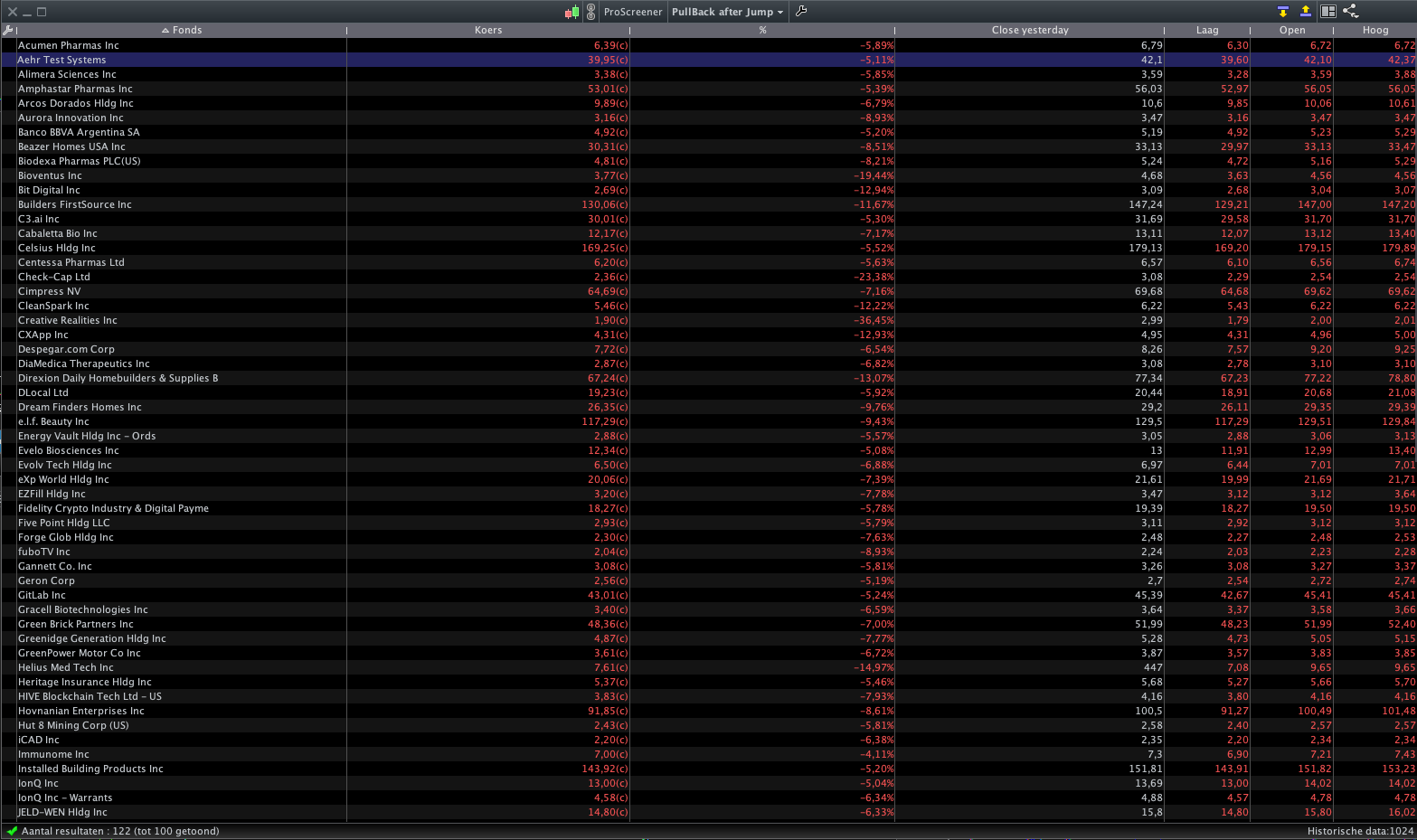Select the Celsius Hldg Inc row
Viewport: 1417px width, 840px height.
708,248
